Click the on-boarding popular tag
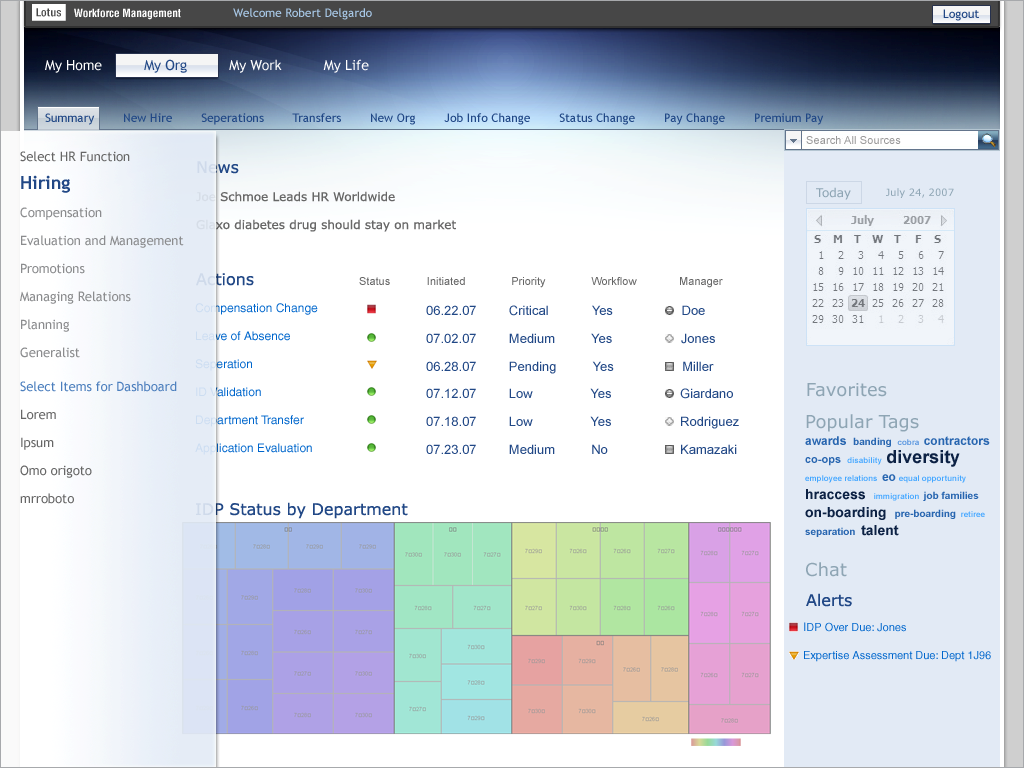The height and width of the screenshot is (768, 1024). 845,513
